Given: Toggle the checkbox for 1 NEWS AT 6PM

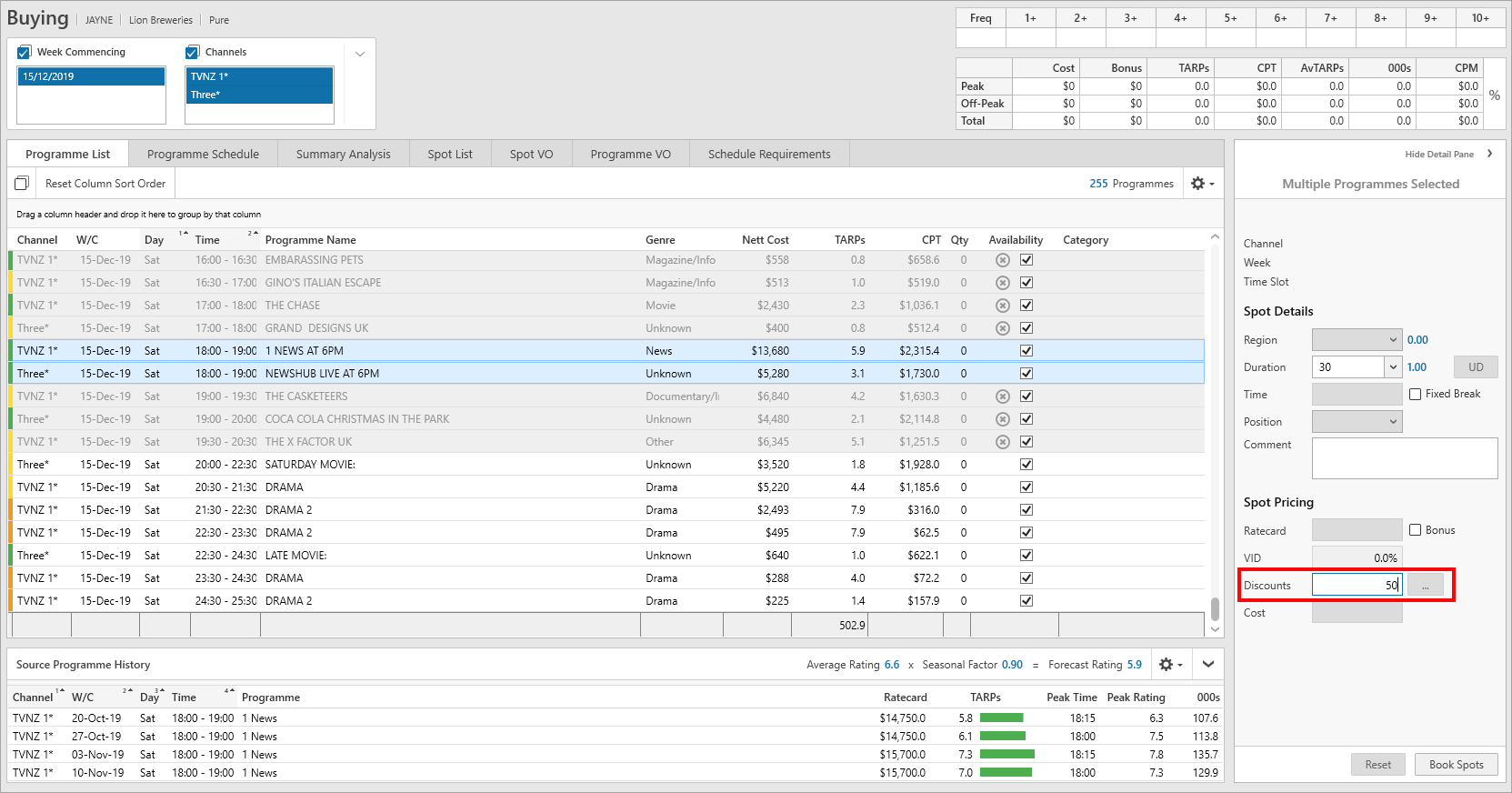Looking at the screenshot, I should (x=1026, y=351).
